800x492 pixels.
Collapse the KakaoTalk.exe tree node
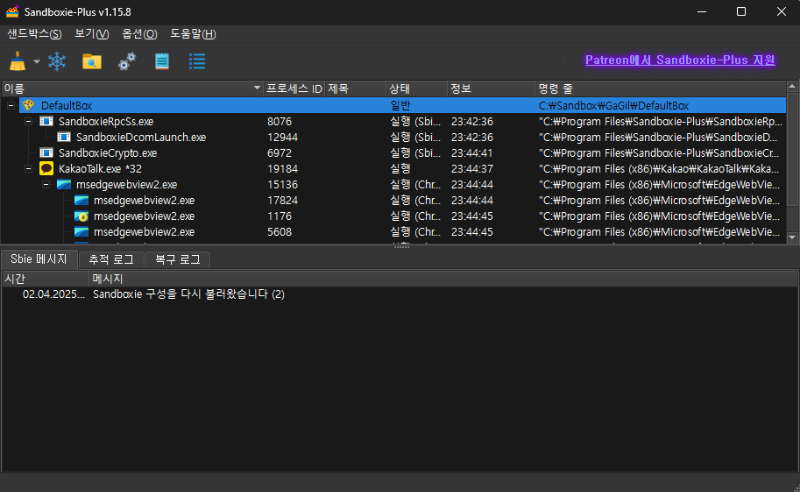coord(29,169)
